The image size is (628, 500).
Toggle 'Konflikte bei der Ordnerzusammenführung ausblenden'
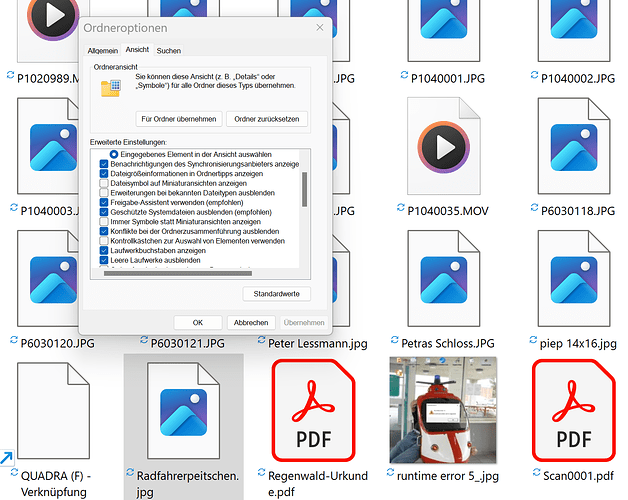tap(104, 231)
